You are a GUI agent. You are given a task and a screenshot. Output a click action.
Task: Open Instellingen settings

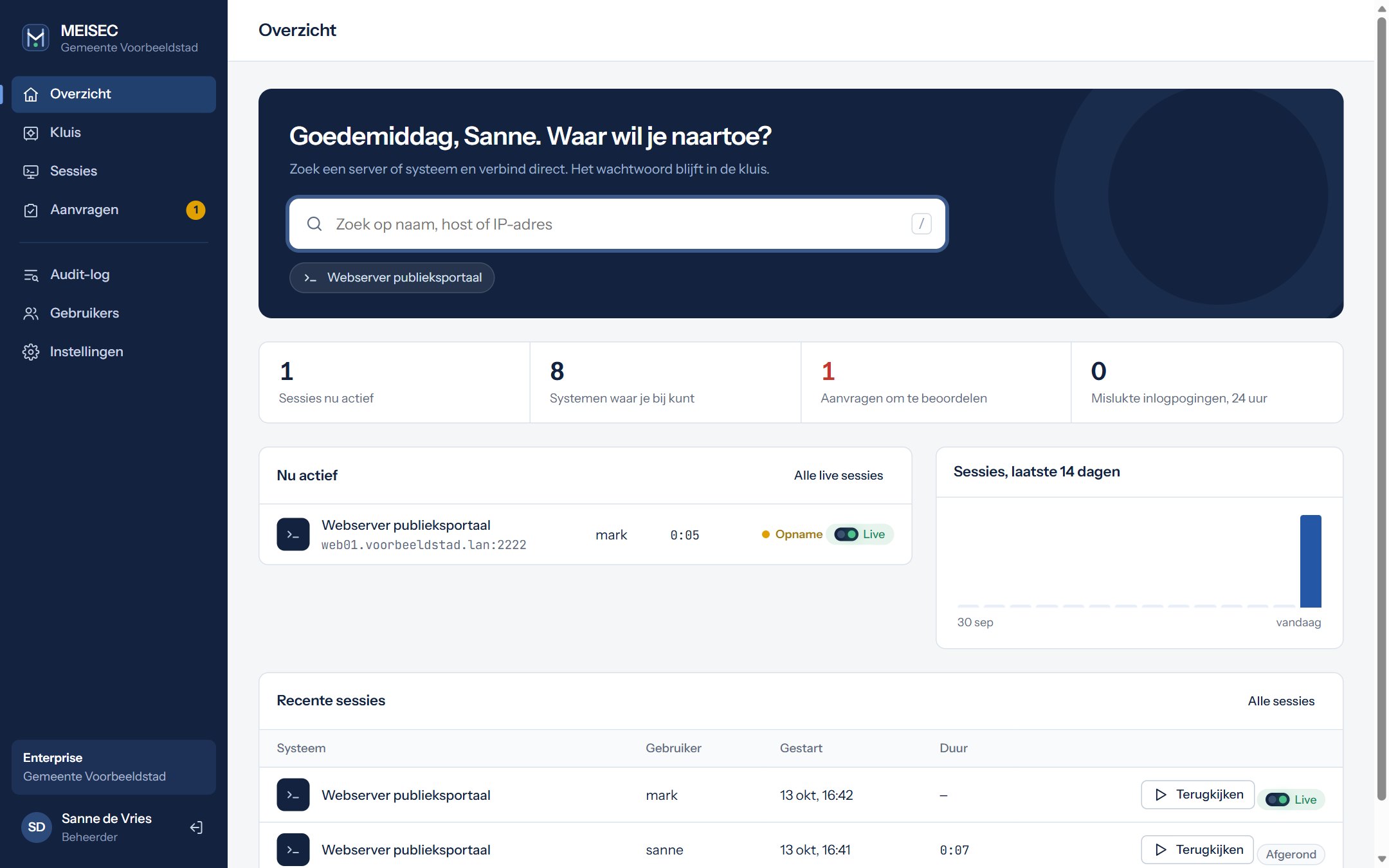click(x=114, y=352)
